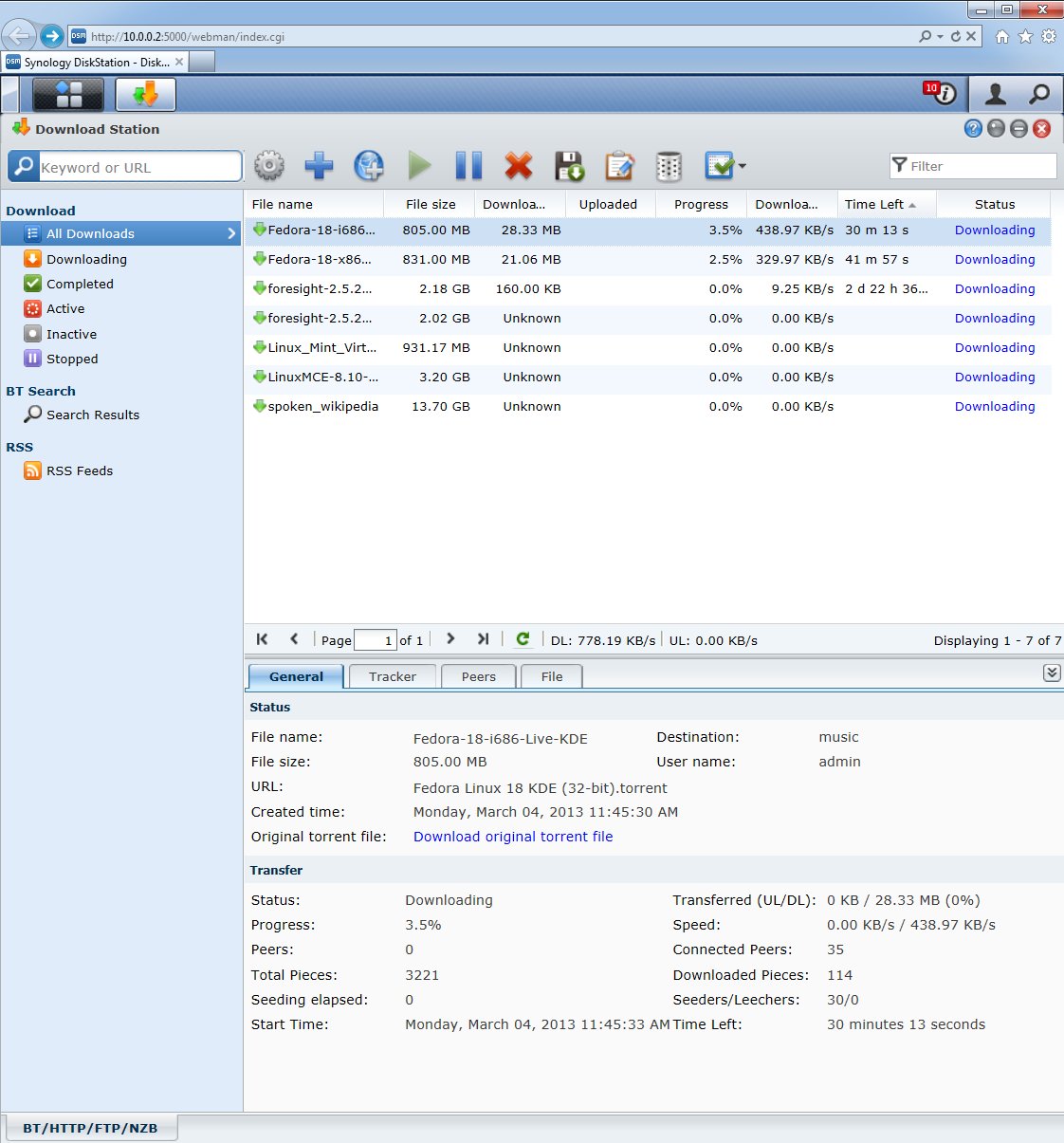This screenshot has height=1143, width=1064.
Task: Pause the selected download
Action: pos(468,166)
